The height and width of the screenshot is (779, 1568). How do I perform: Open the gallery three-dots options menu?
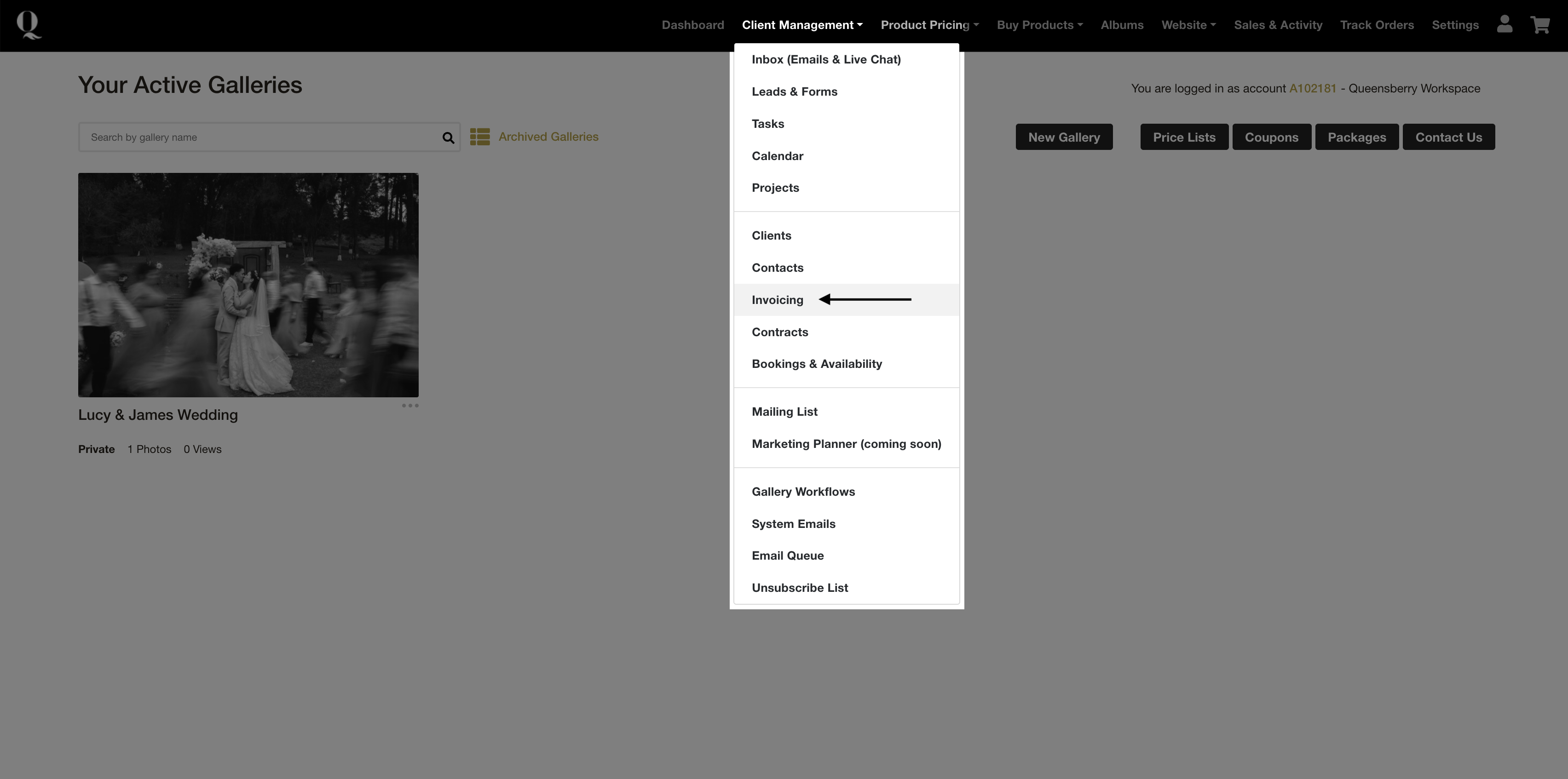(x=409, y=405)
